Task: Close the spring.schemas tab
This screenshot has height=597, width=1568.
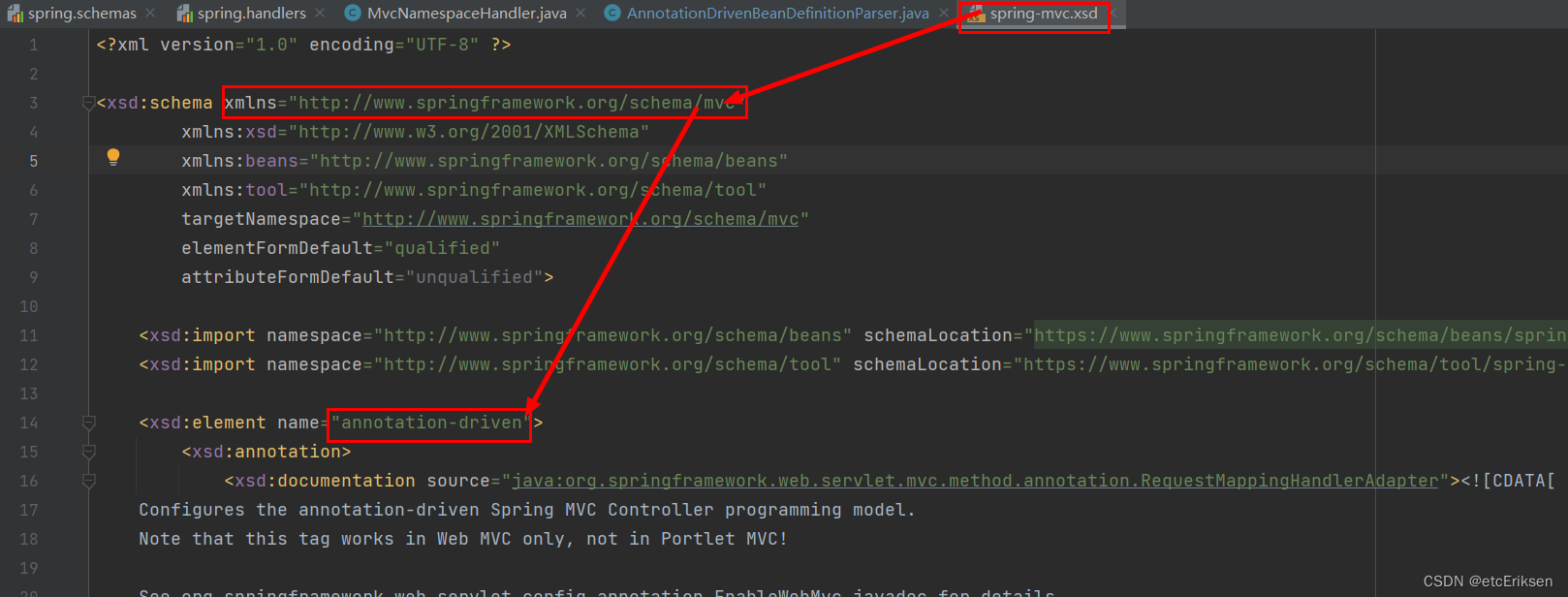Action: click(x=150, y=14)
